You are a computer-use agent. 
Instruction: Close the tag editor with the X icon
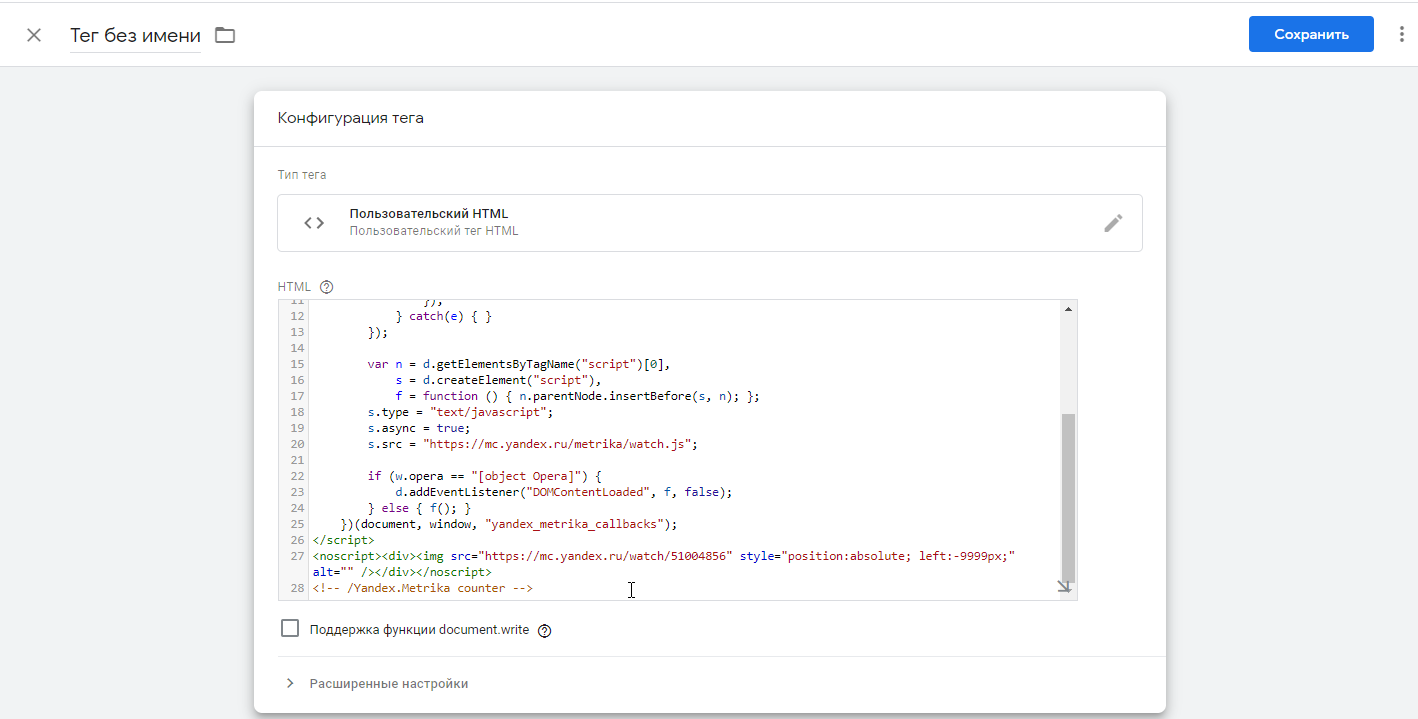(x=34, y=35)
